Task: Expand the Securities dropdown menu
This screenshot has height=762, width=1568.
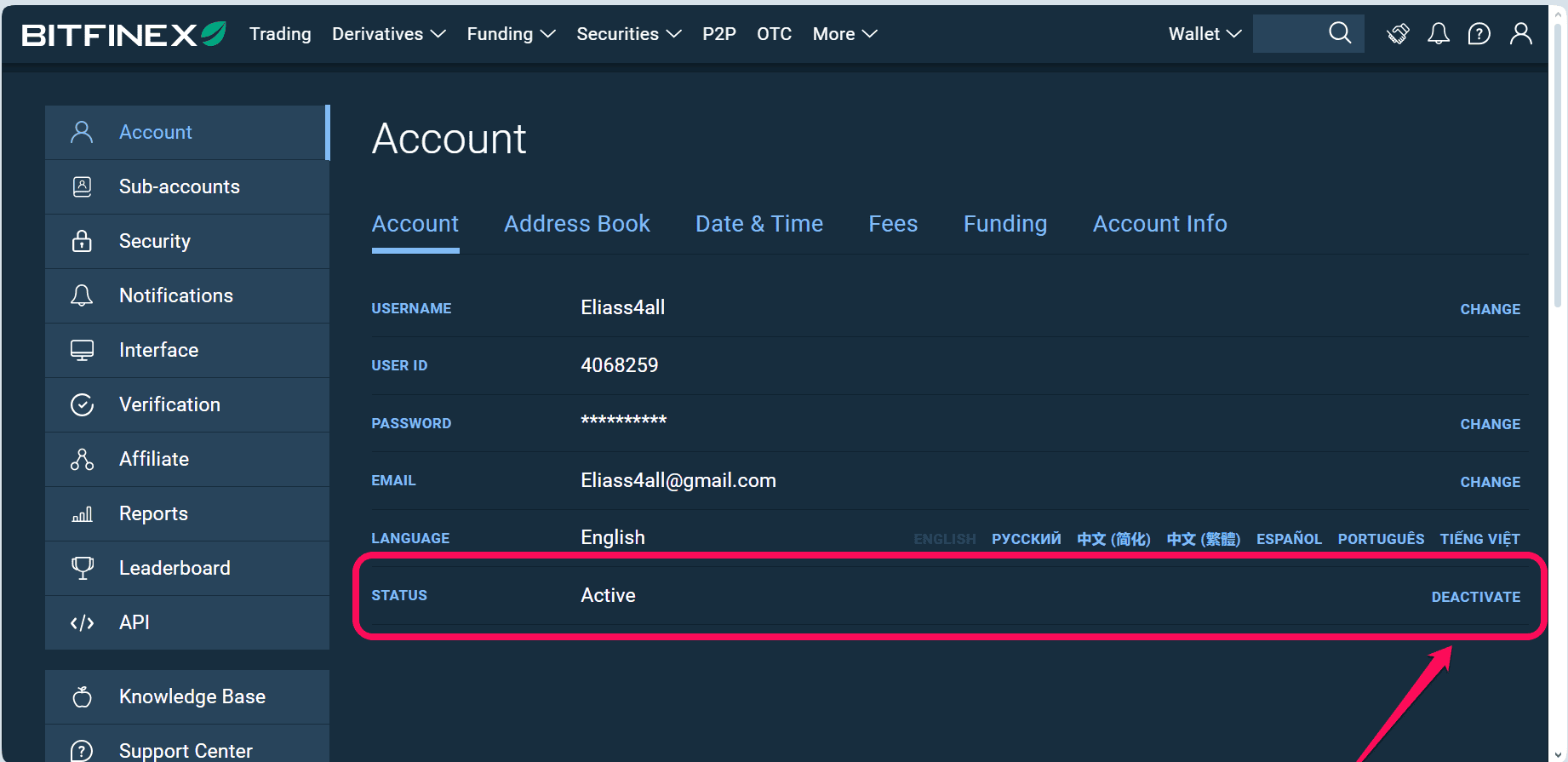Action: 629,34
